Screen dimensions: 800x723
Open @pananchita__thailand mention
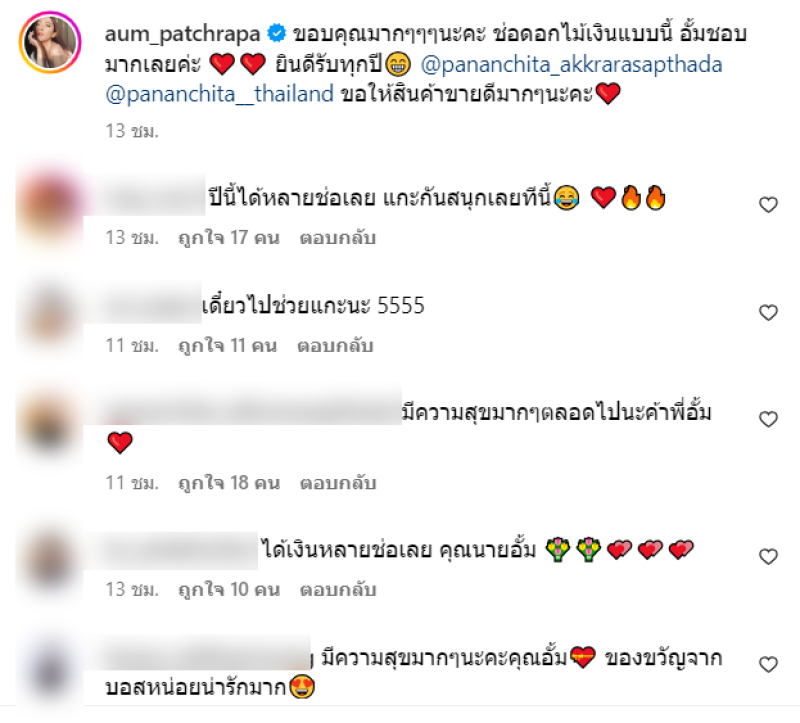pyautogui.click(x=219, y=94)
